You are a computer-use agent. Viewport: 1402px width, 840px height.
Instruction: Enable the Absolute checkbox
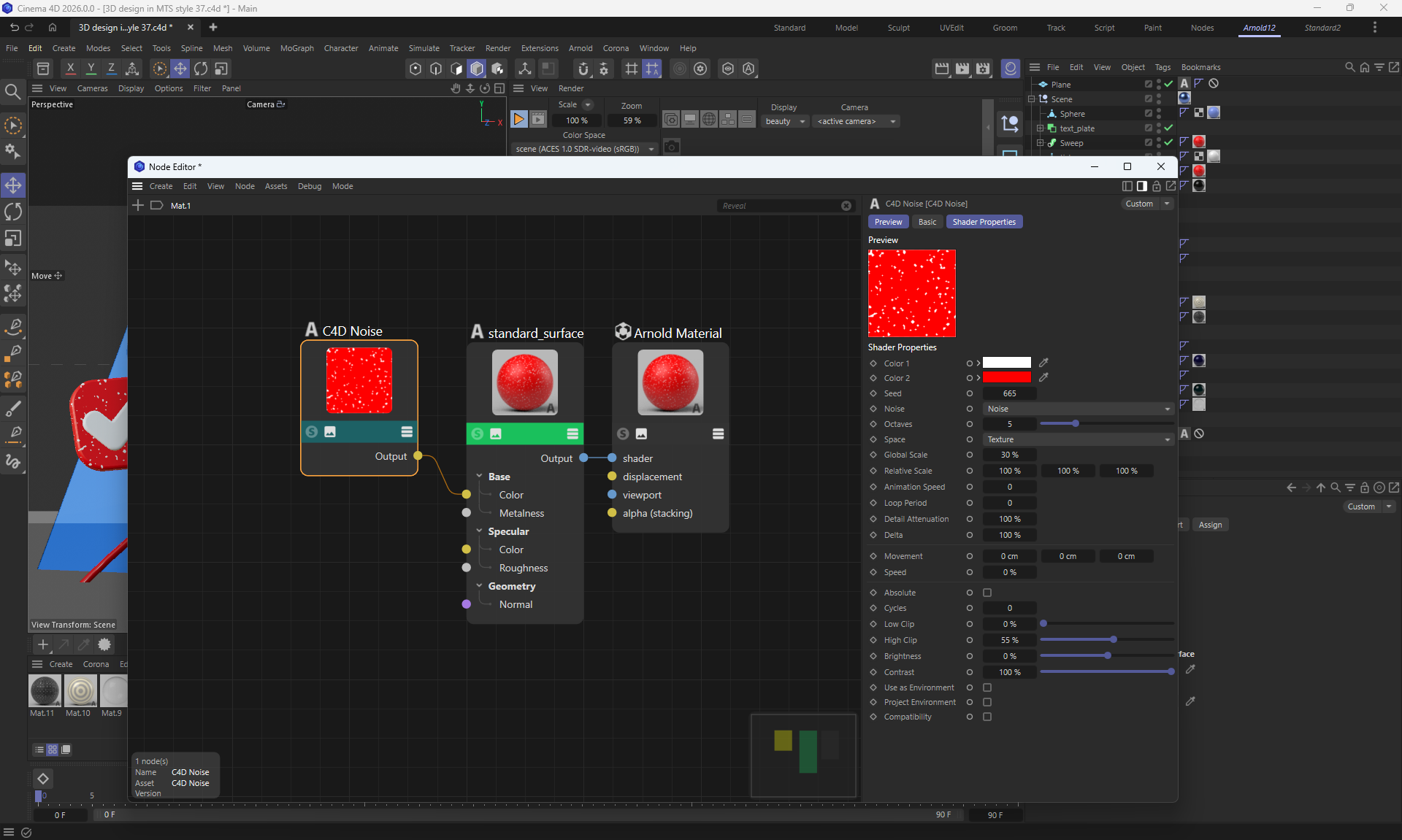click(987, 593)
